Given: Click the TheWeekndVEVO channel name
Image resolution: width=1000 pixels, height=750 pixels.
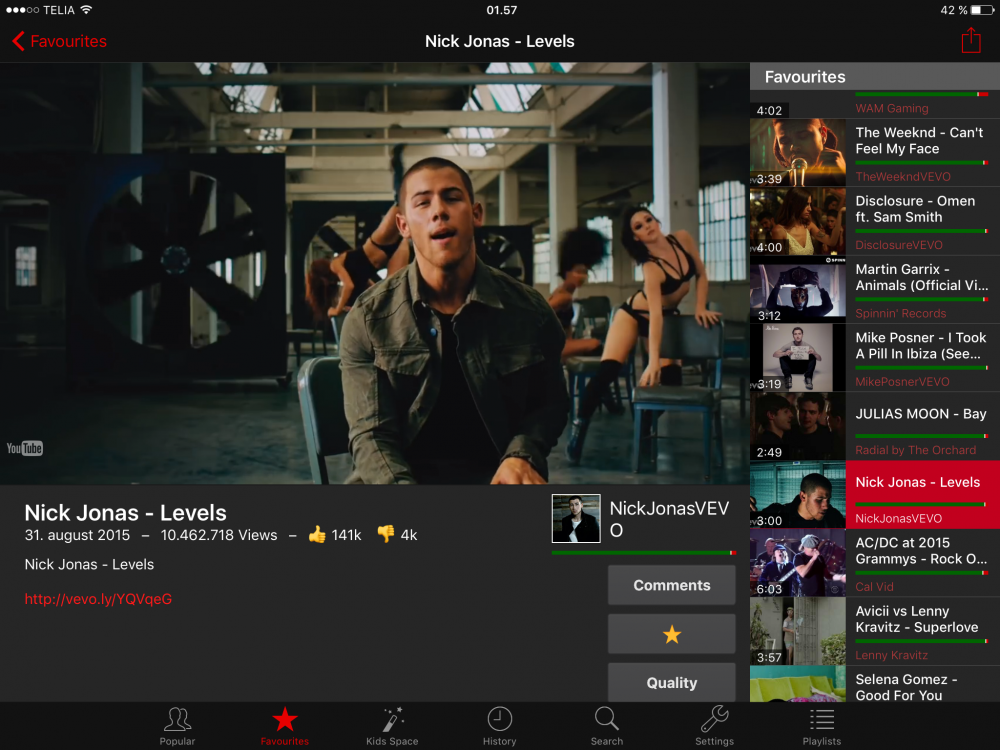Looking at the screenshot, I should 903,177.
